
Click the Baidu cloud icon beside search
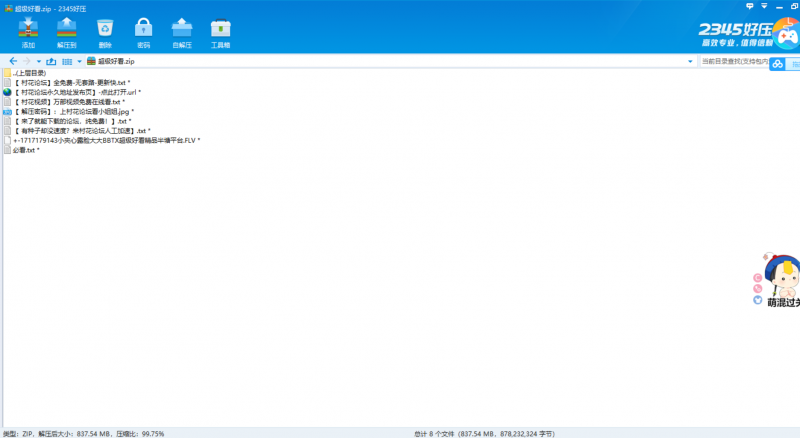coord(777,65)
